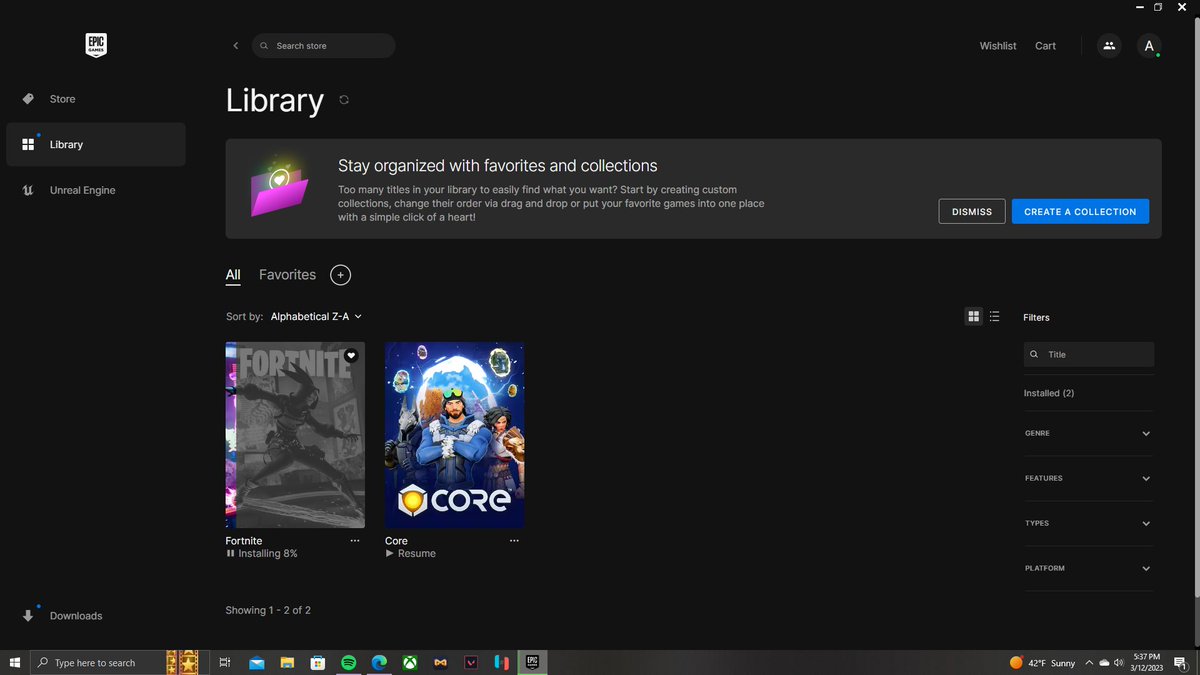Image resolution: width=1200 pixels, height=675 pixels.
Task: Open the Sort by Alphabetical Z-A dropdown
Action: click(316, 316)
